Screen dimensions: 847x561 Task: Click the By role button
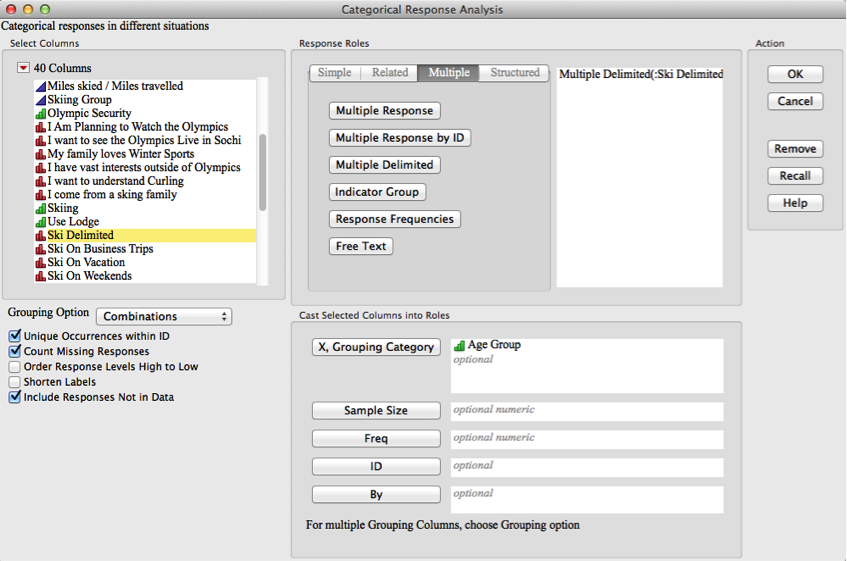click(376, 495)
